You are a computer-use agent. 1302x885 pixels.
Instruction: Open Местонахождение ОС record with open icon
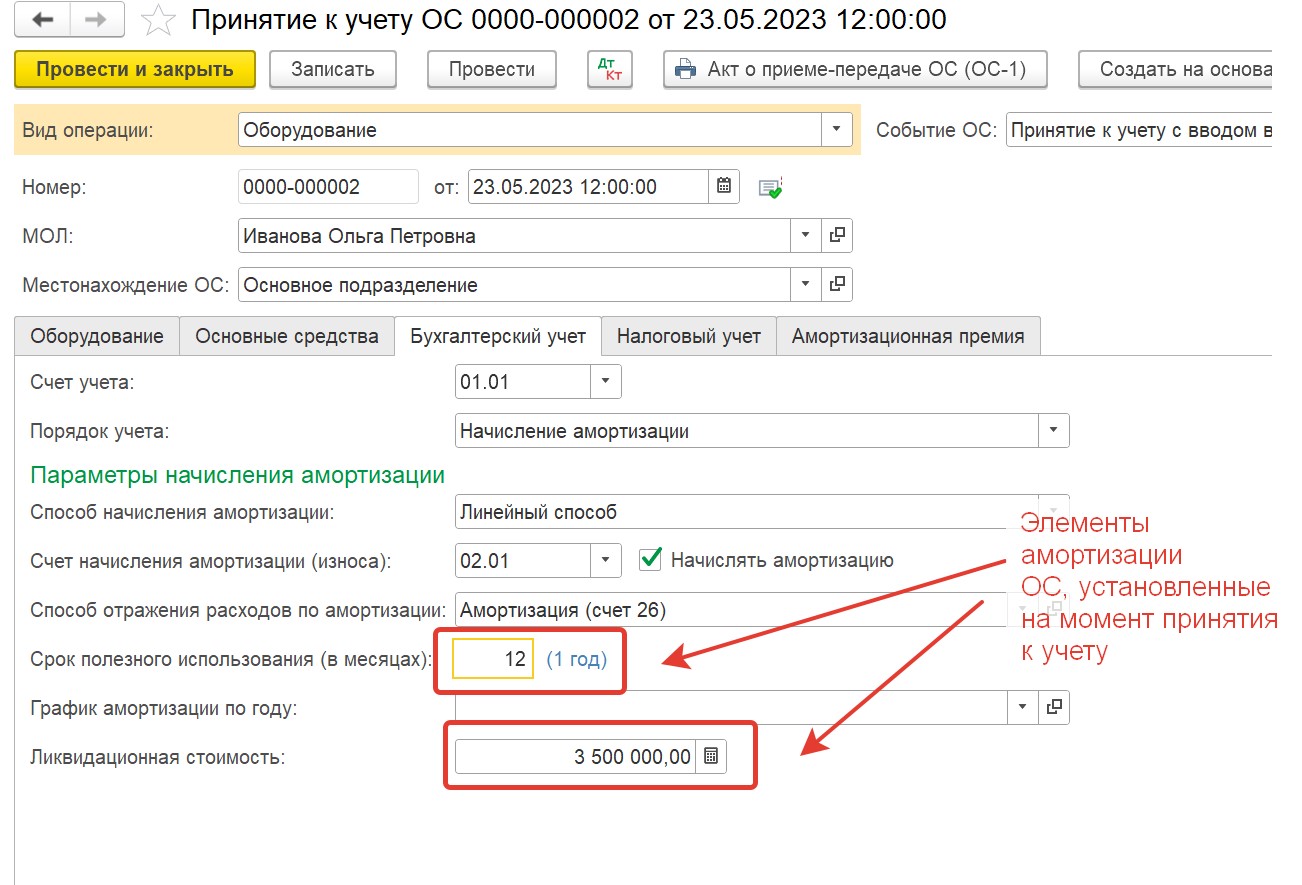pyautogui.click(x=837, y=285)
